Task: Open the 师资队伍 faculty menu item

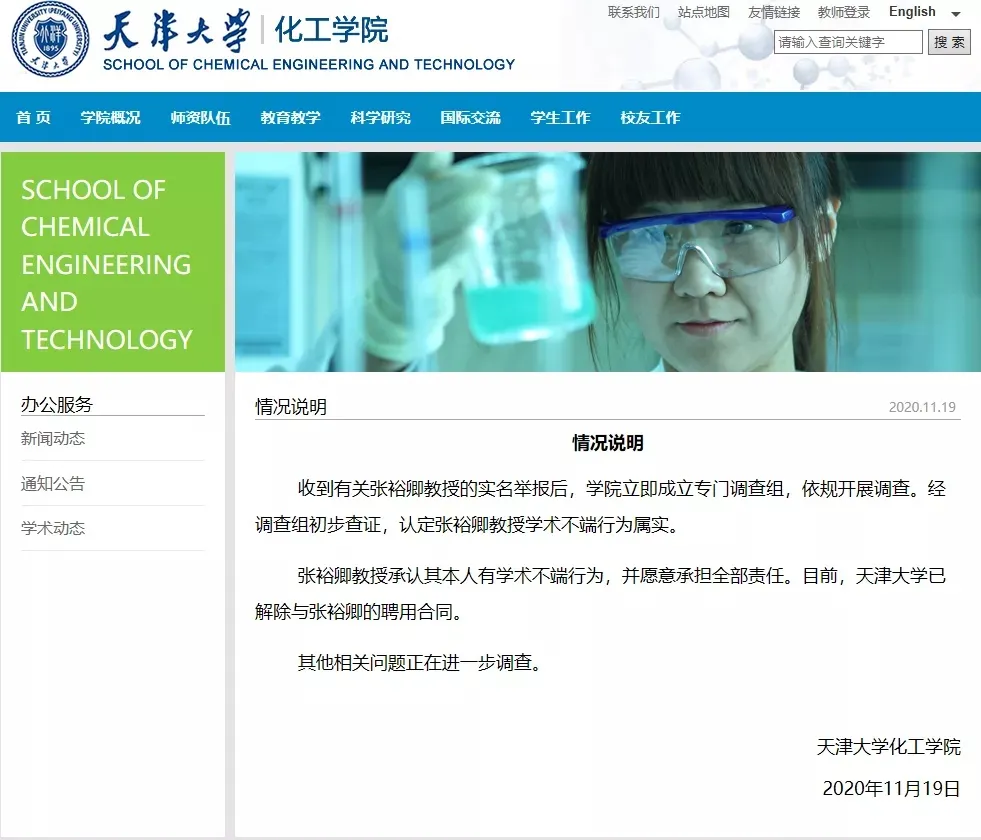Action: coord(200,117)
